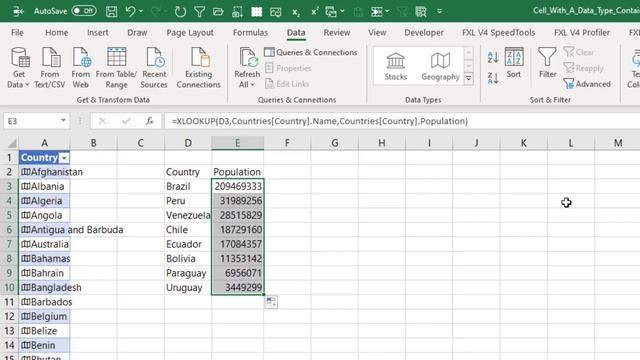Click the From Web import icon
Image resolution: width=640 pixels, height=360 pixels.
point(80,68)
